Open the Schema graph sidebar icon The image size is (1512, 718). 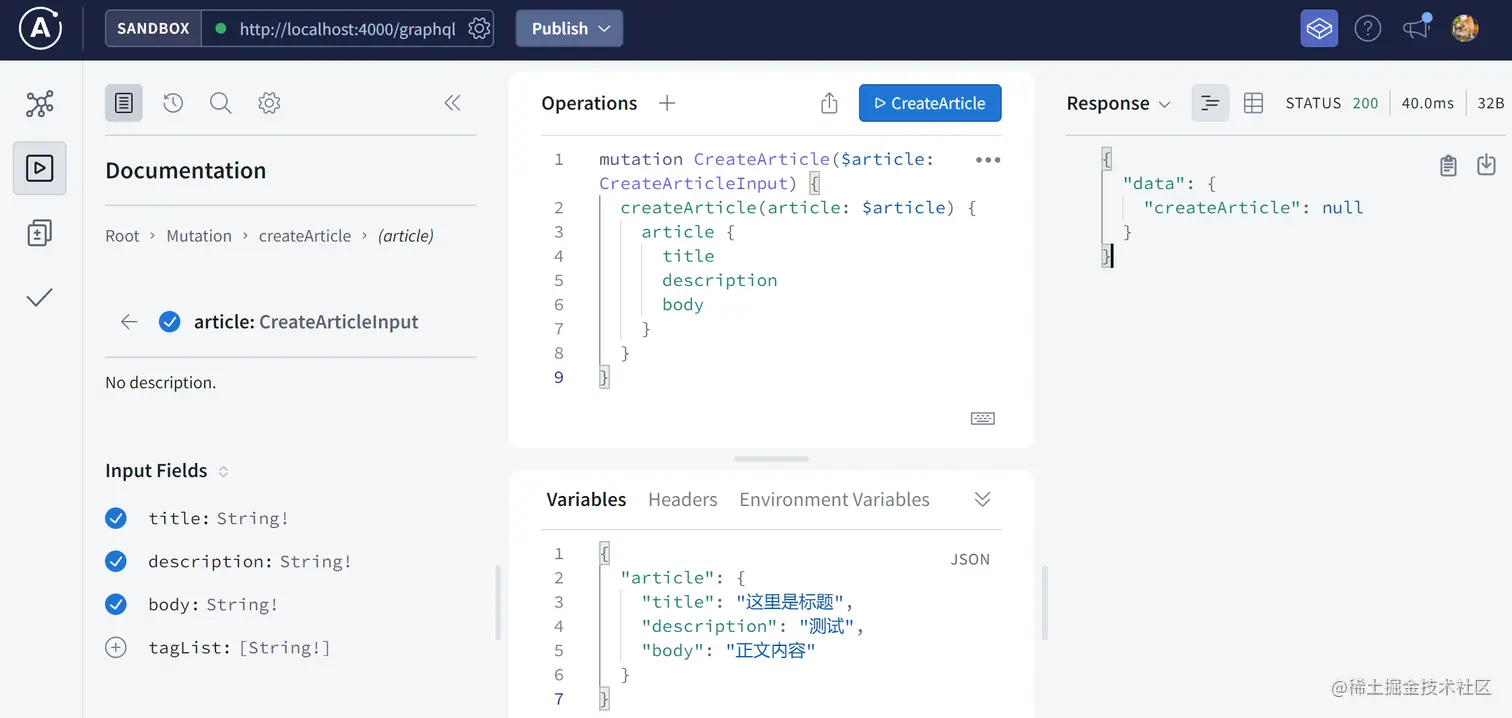pyautogui.click(x=40, y=103)
